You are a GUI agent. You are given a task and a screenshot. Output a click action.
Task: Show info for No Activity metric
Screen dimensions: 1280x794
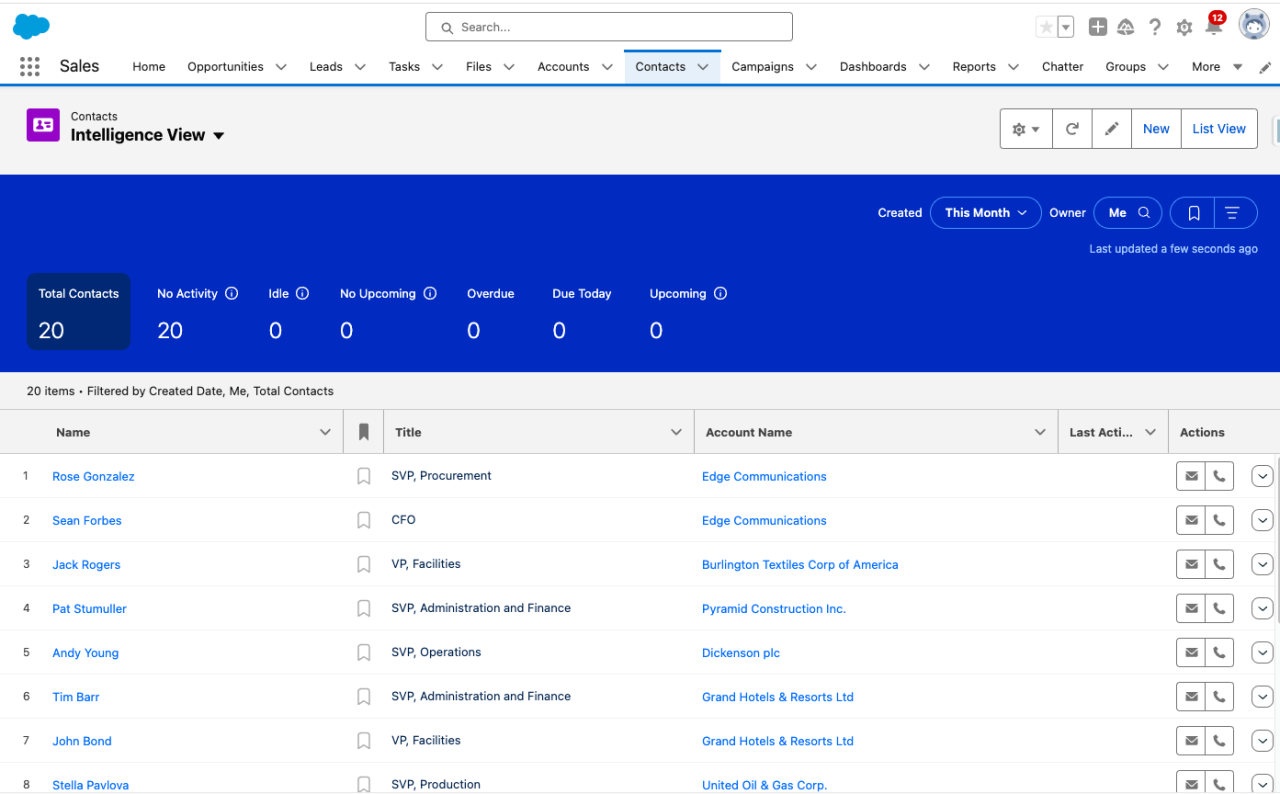[232, 294]
